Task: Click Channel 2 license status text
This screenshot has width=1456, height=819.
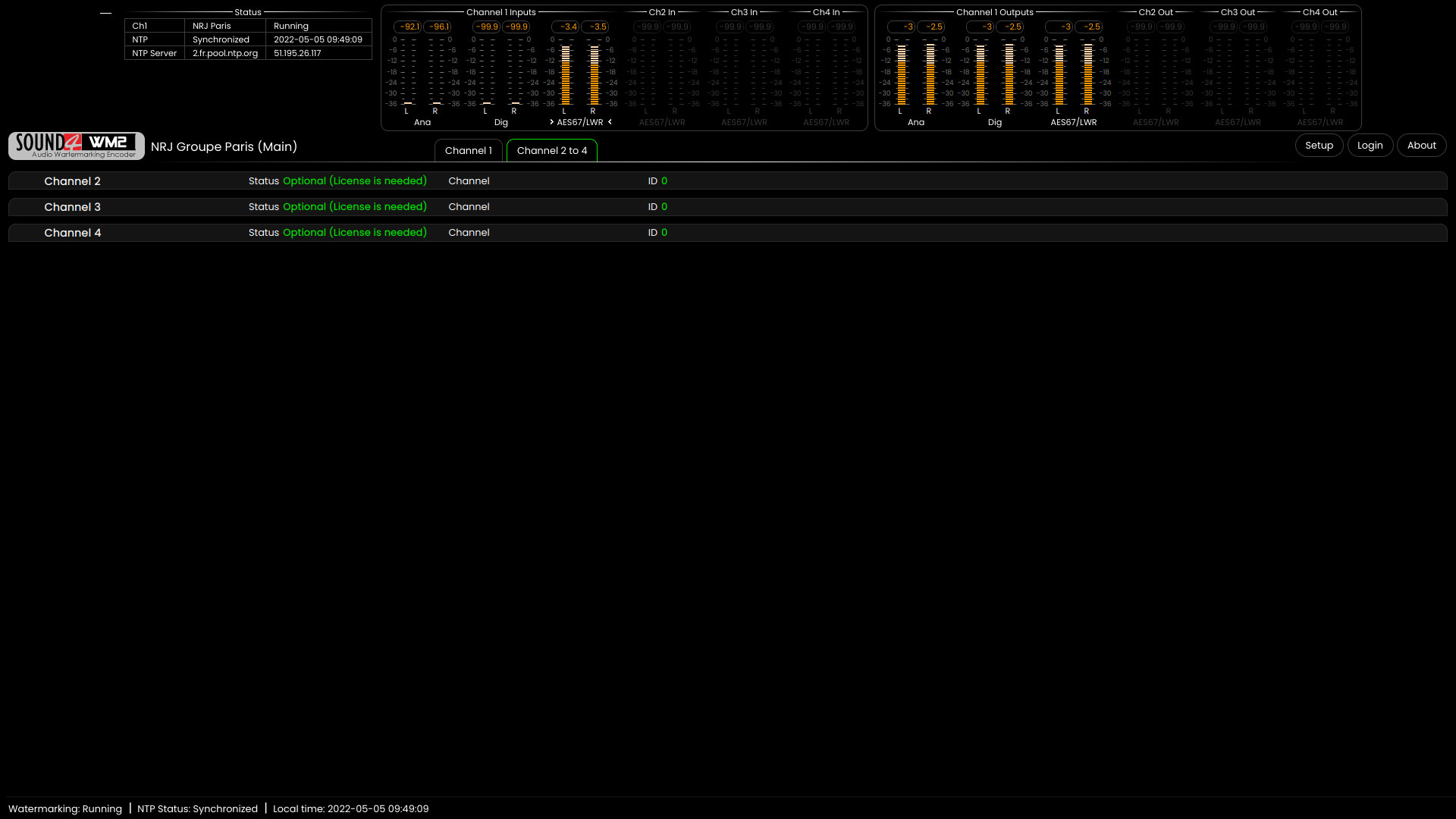Action: [x=355, y=181]
